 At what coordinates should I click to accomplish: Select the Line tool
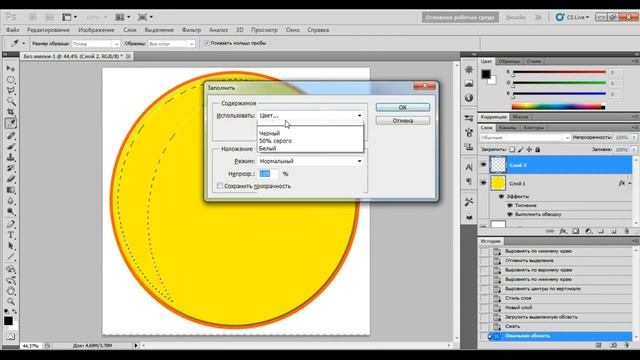pos(11,257)
